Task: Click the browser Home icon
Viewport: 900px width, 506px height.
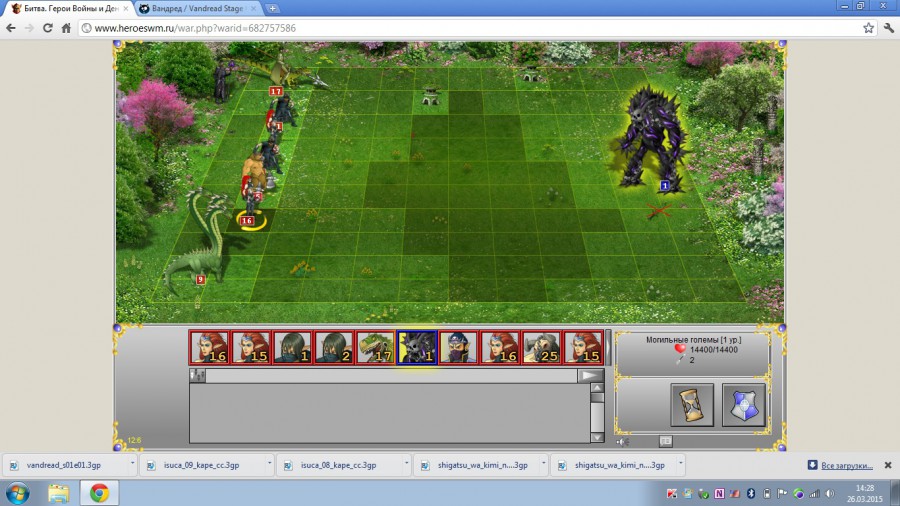Action: pyautogui.click(x=66, y=28)
